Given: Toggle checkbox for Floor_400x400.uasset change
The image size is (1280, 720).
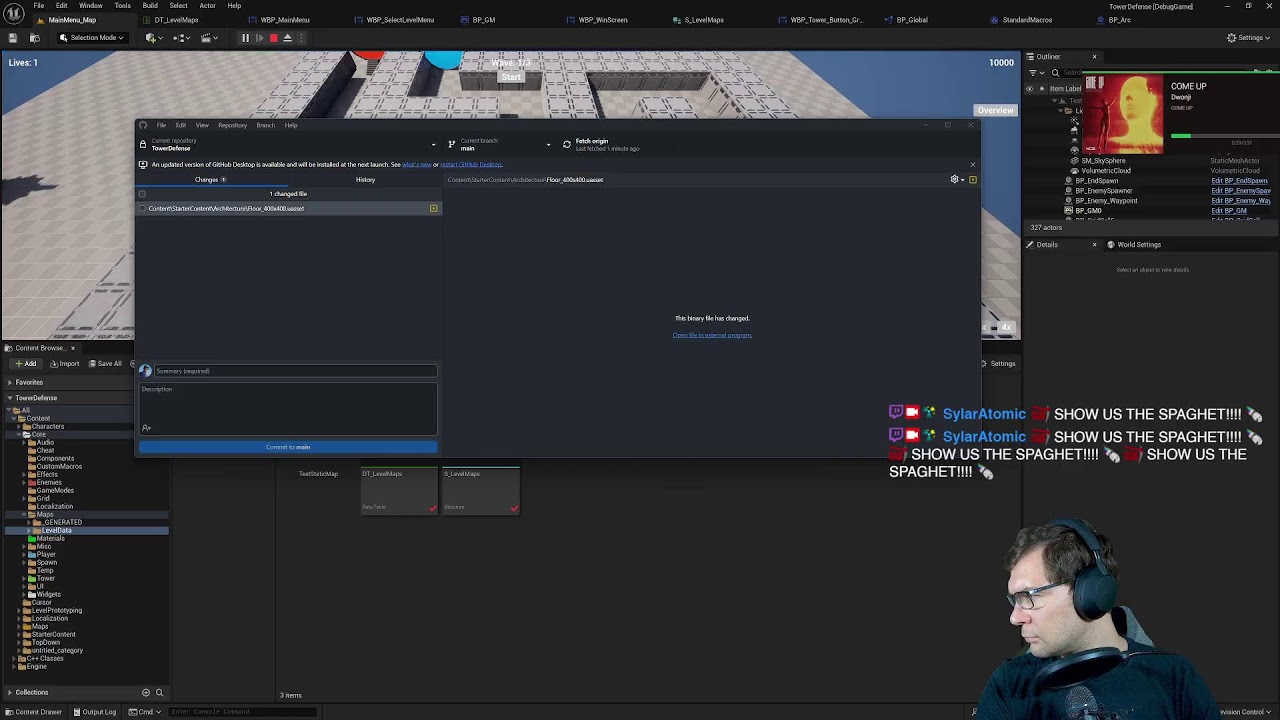Looking at the screenshot, I should (142, 209).
